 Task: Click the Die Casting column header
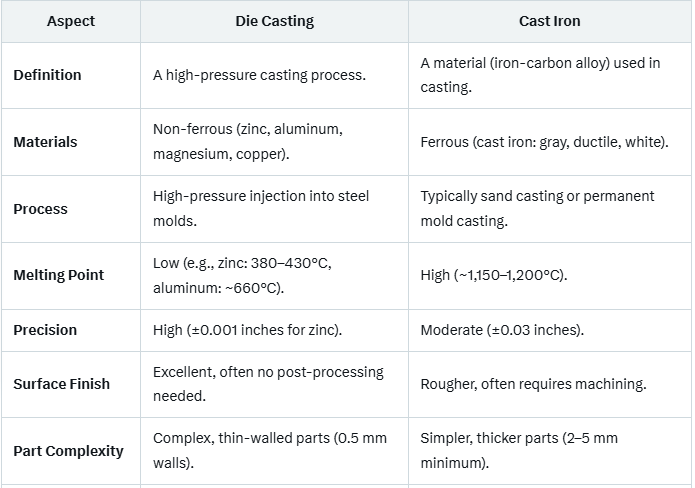tap(274, 21)
